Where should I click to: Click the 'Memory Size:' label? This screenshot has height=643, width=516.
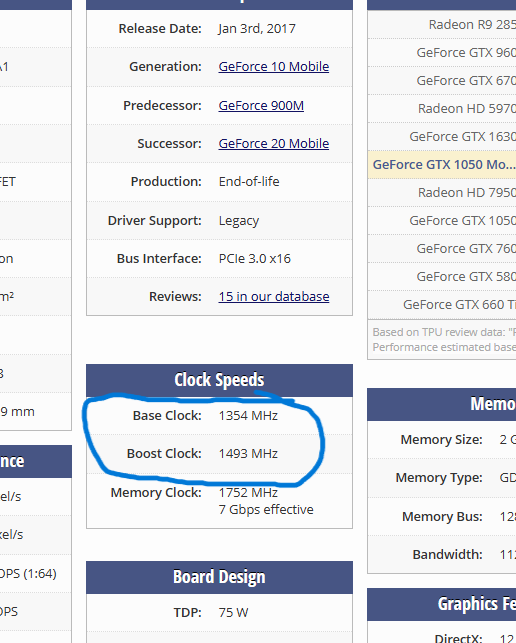coord(441,440)
